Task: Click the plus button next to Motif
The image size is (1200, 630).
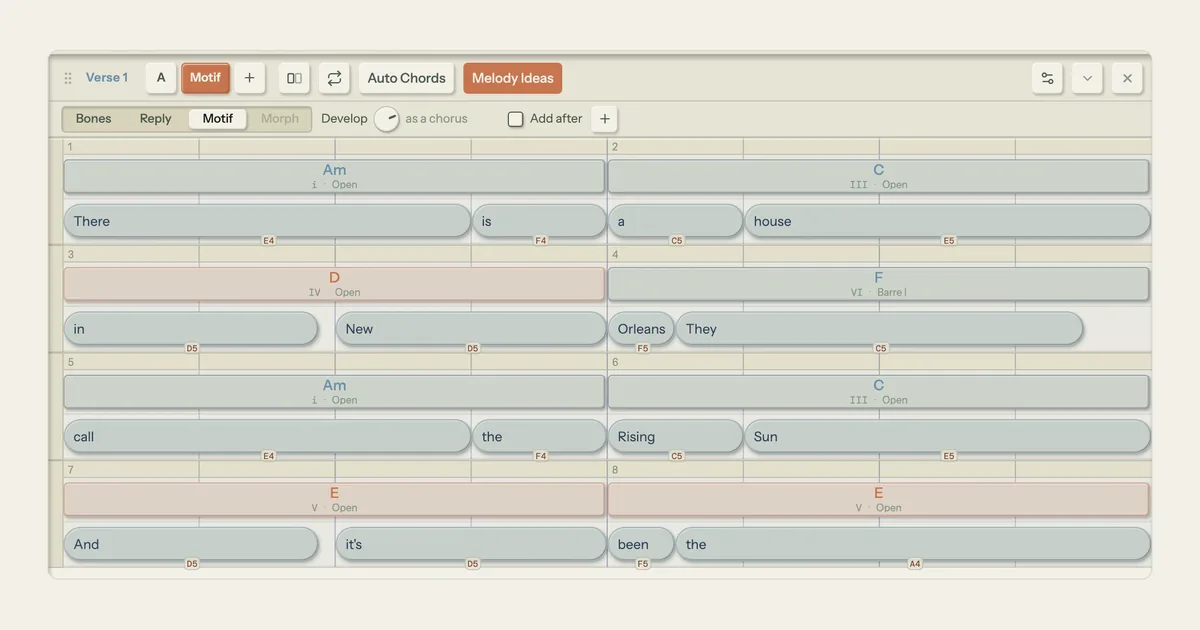Action: 250,78
